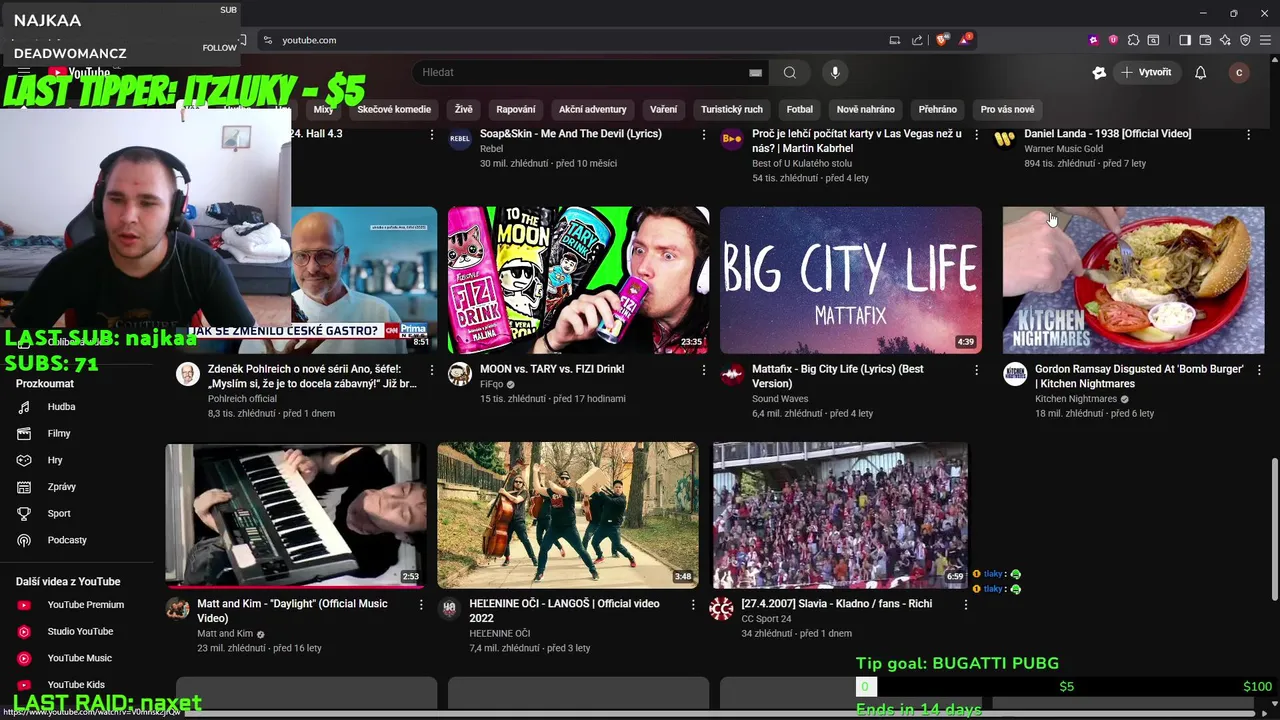Open Brave Rewards triangle icon
This screenshot has height=720, width=1280.
point(965,40)
